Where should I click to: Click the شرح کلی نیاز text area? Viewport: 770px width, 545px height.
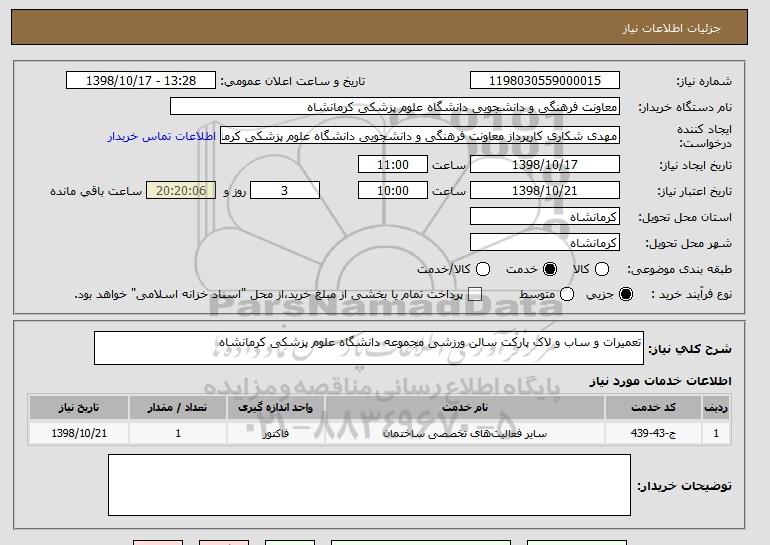[x=369, y=348]
